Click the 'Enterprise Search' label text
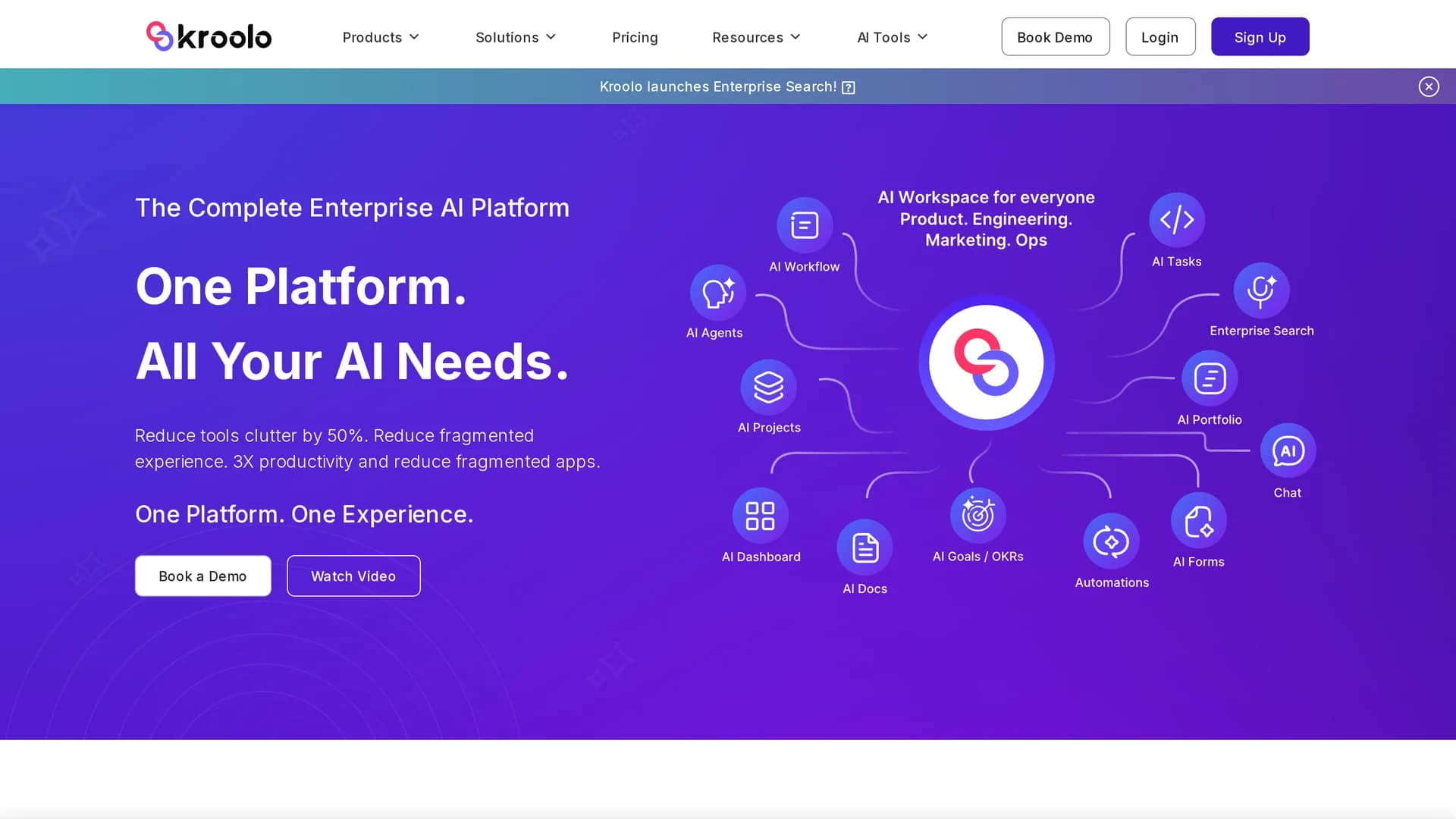 pyautogui.click(x=1261, y=331)
